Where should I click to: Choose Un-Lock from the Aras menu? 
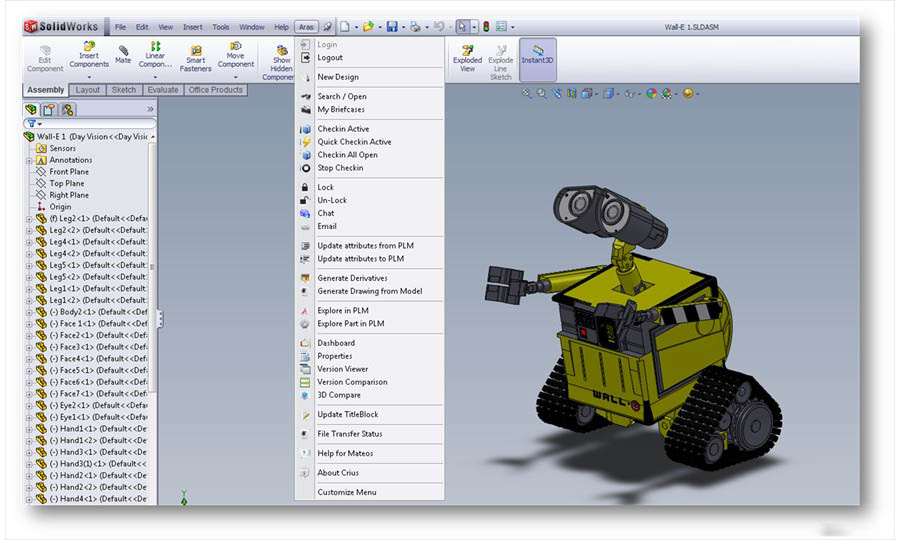click(x=331, y=200)
